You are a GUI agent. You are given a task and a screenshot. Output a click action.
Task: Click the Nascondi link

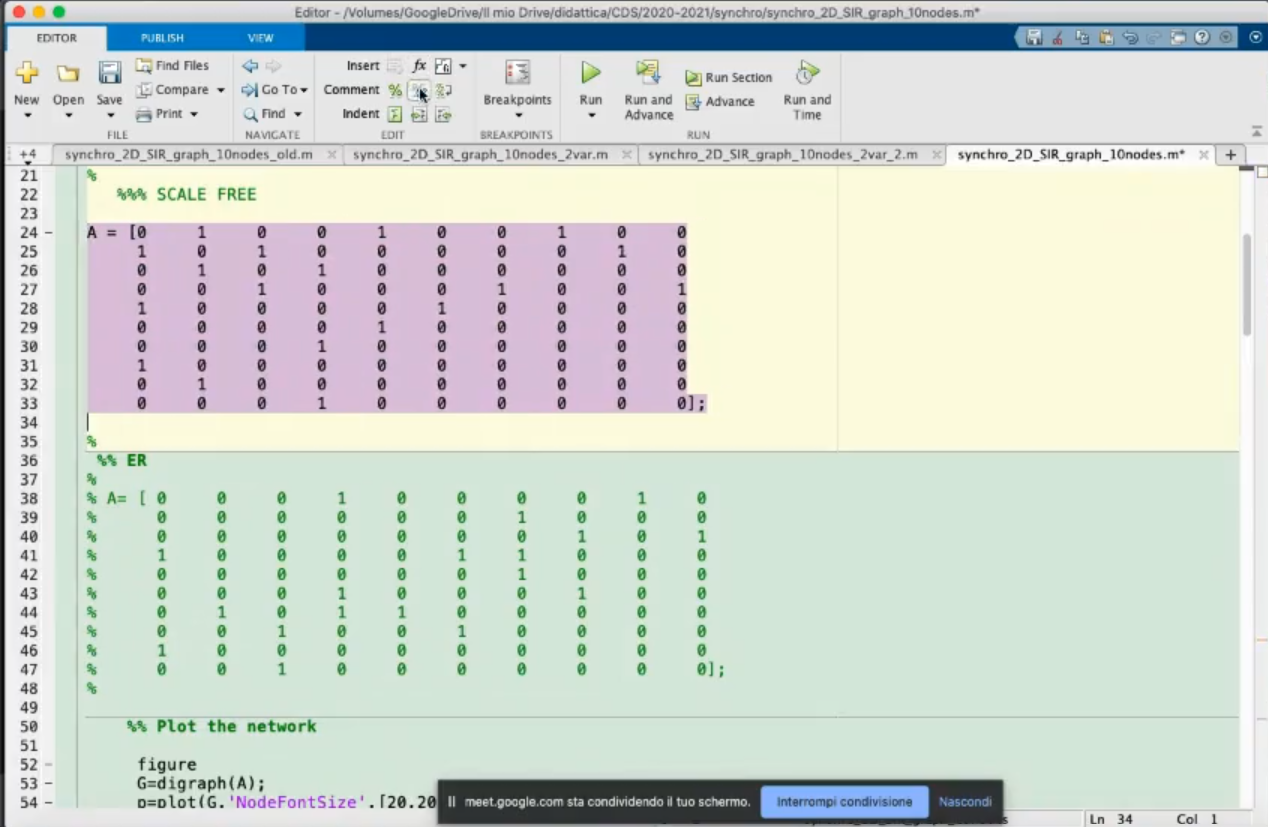point(965,802)
